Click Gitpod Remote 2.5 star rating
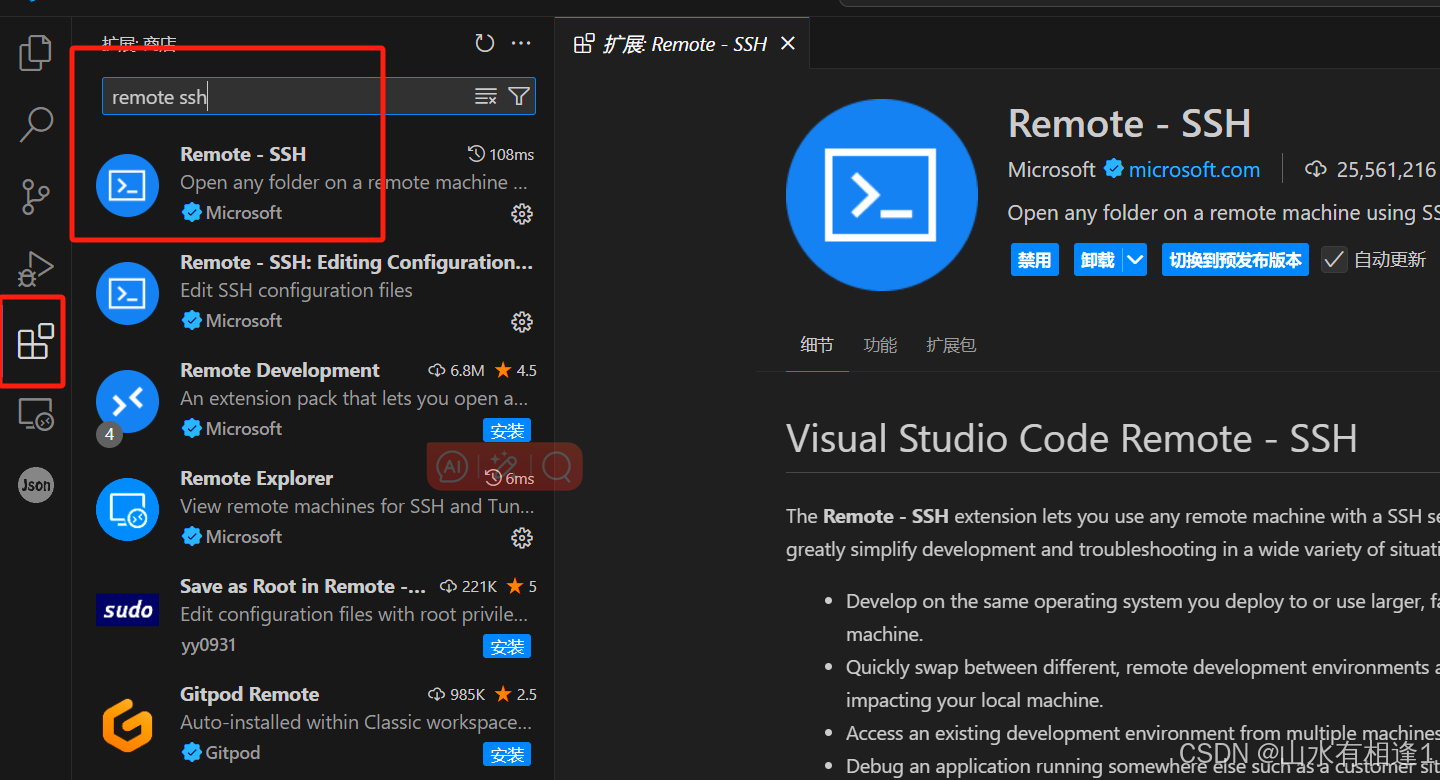This screenshot has height=780, width=1440. coord(515,694)
